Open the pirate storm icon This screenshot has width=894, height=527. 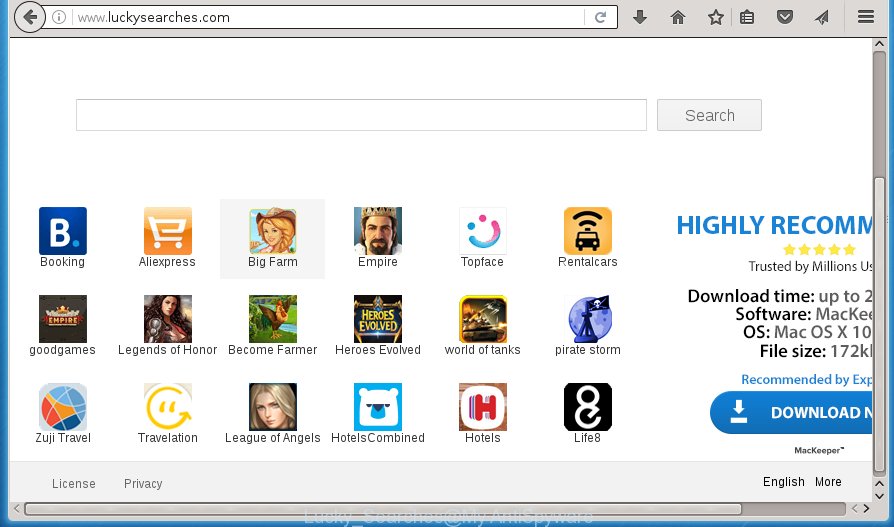point(587,319)
